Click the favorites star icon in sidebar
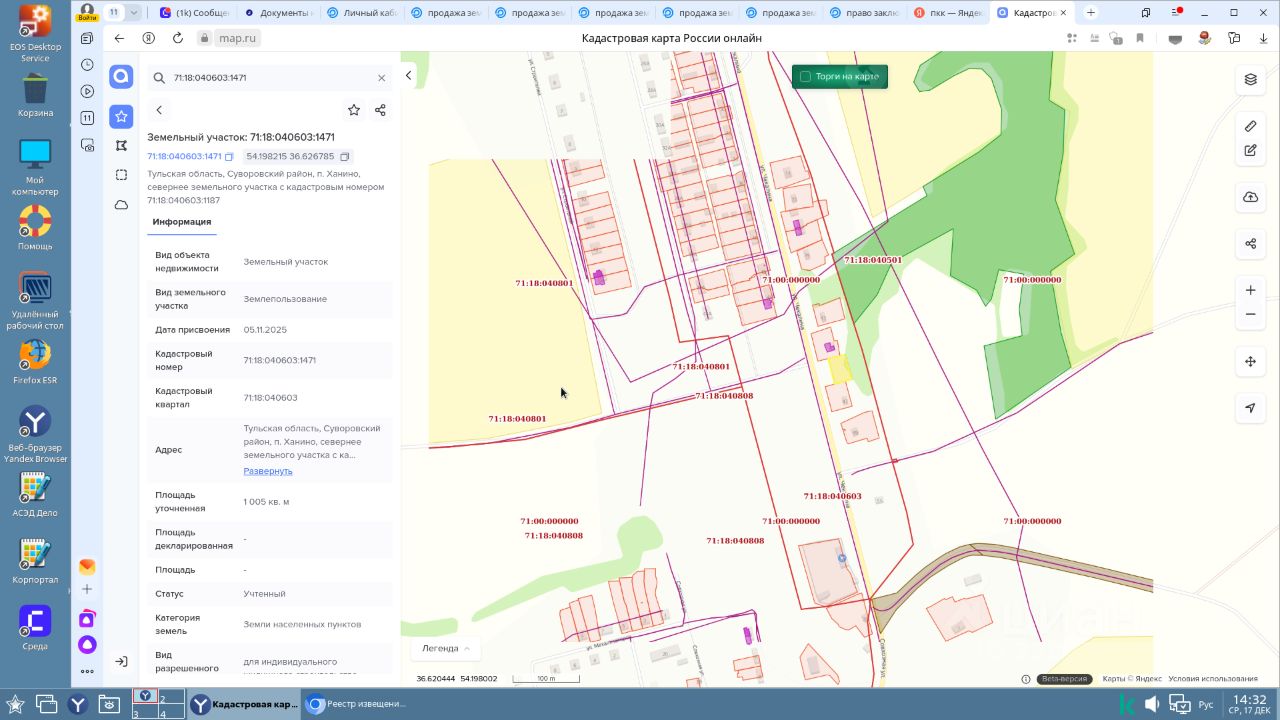1280x720 pixels. (121, 117)
